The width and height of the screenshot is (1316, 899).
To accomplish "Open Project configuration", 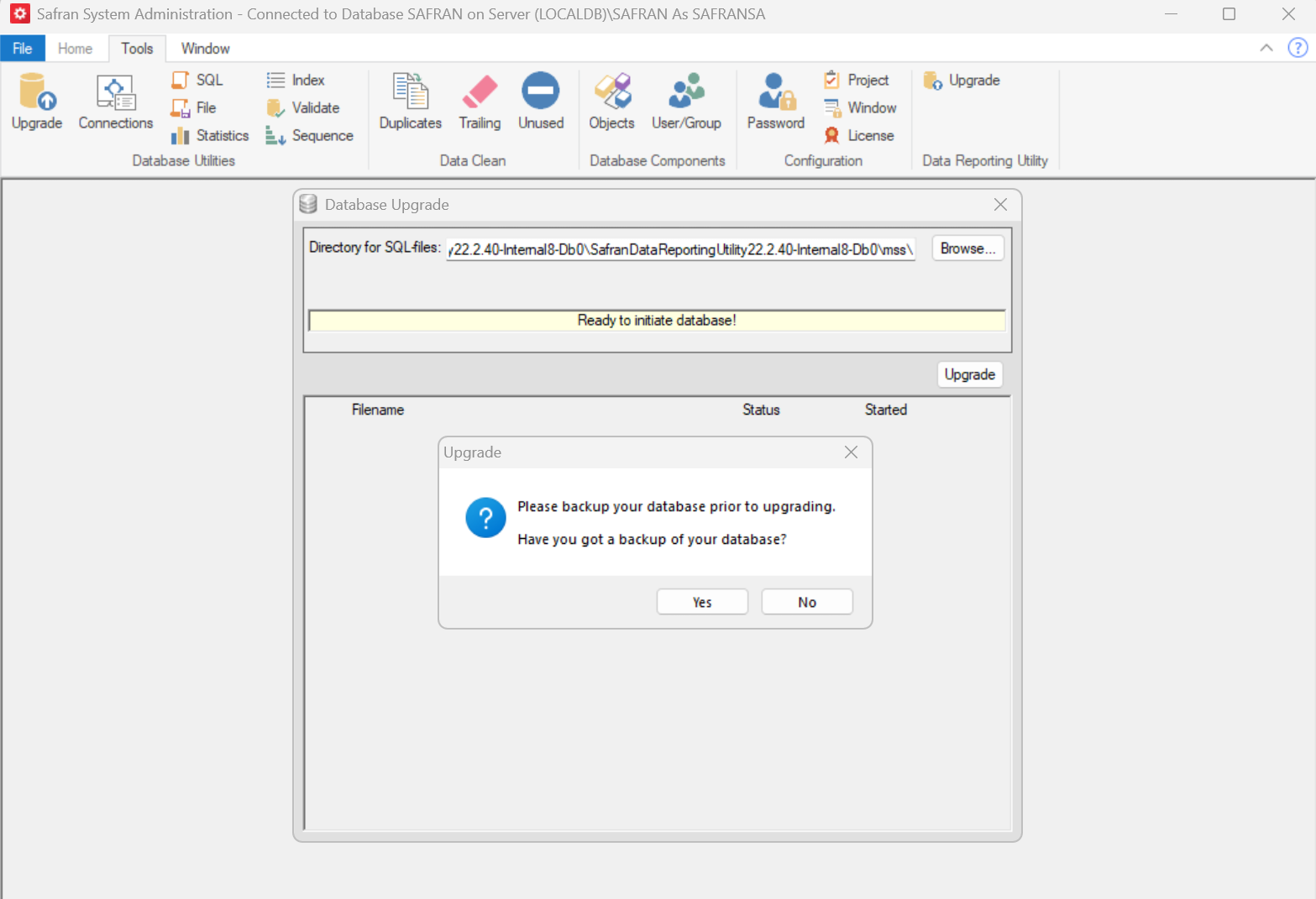I will [857, 80].
